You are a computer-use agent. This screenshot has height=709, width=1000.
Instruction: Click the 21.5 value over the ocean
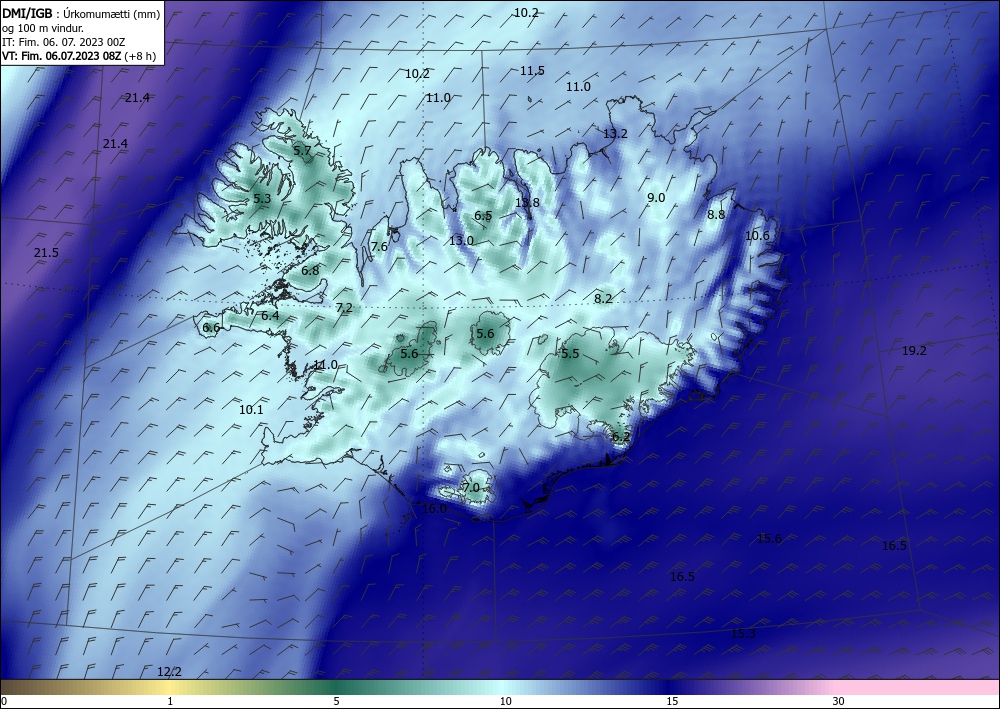(46, 253)
